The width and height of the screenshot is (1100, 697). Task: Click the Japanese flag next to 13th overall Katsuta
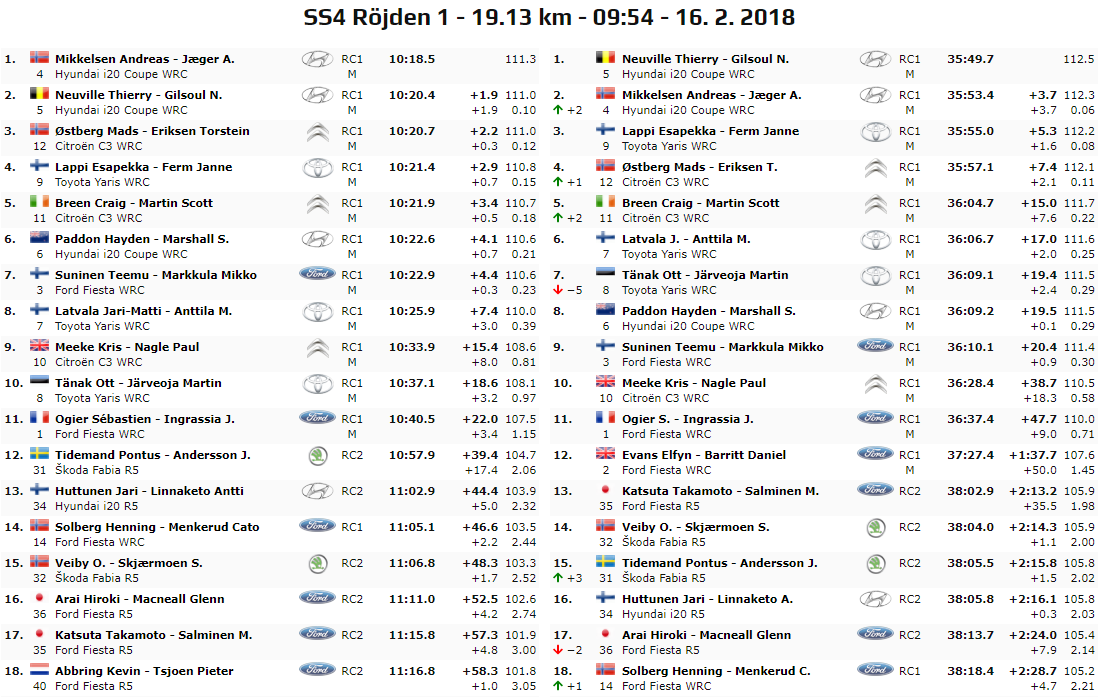[605, 490]
